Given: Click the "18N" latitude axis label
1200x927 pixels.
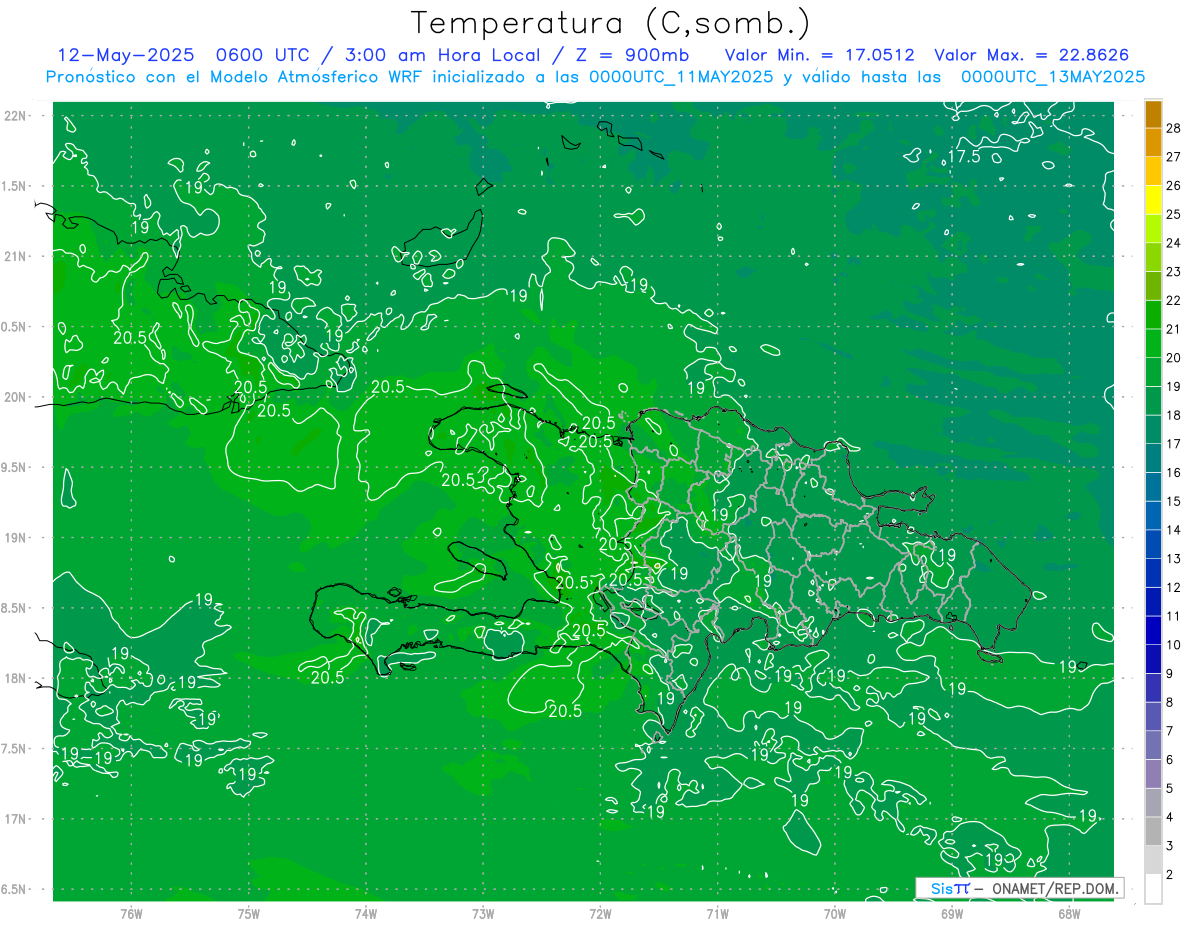Looking at the screenshot, I should pos(14,678).
